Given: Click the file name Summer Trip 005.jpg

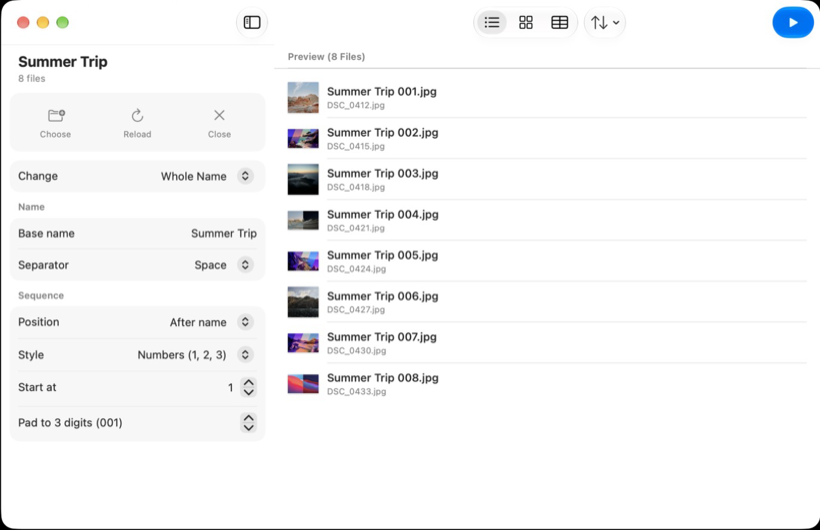Looking at the screenshot, I should pos(382,255).
